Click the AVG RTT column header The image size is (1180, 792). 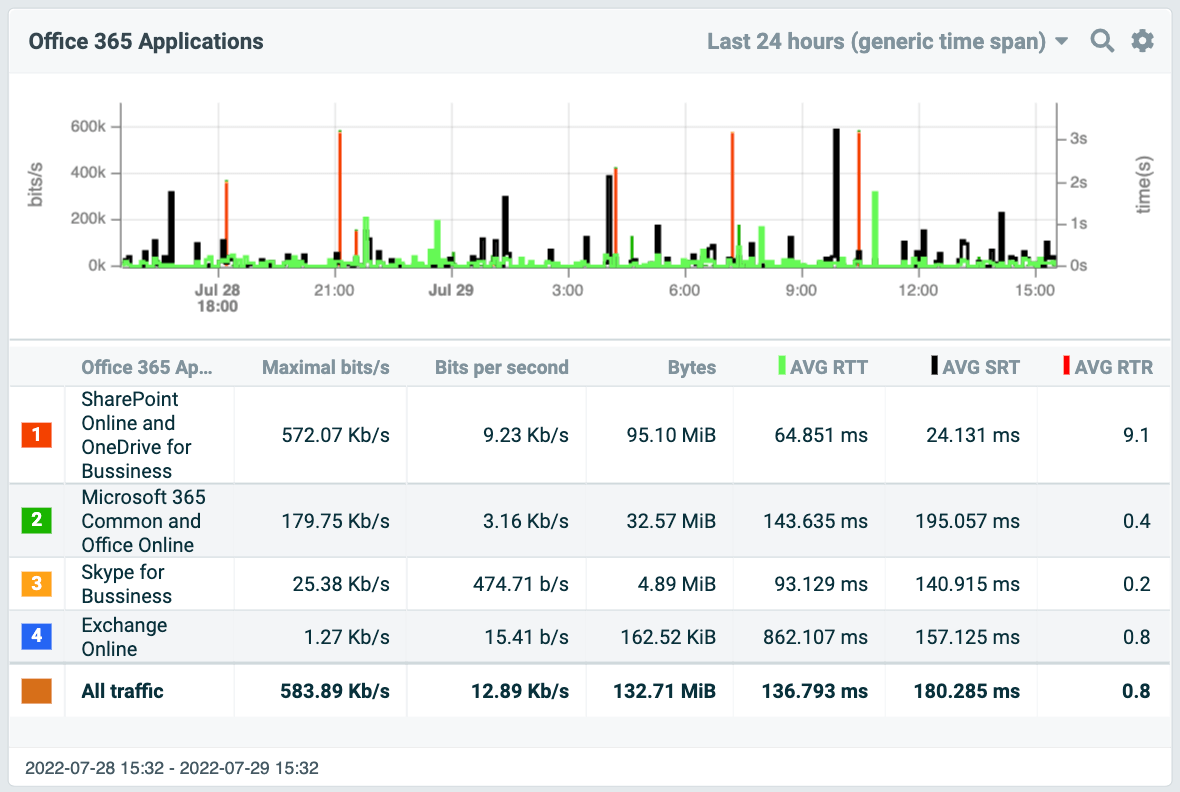[x=828, y=367]
